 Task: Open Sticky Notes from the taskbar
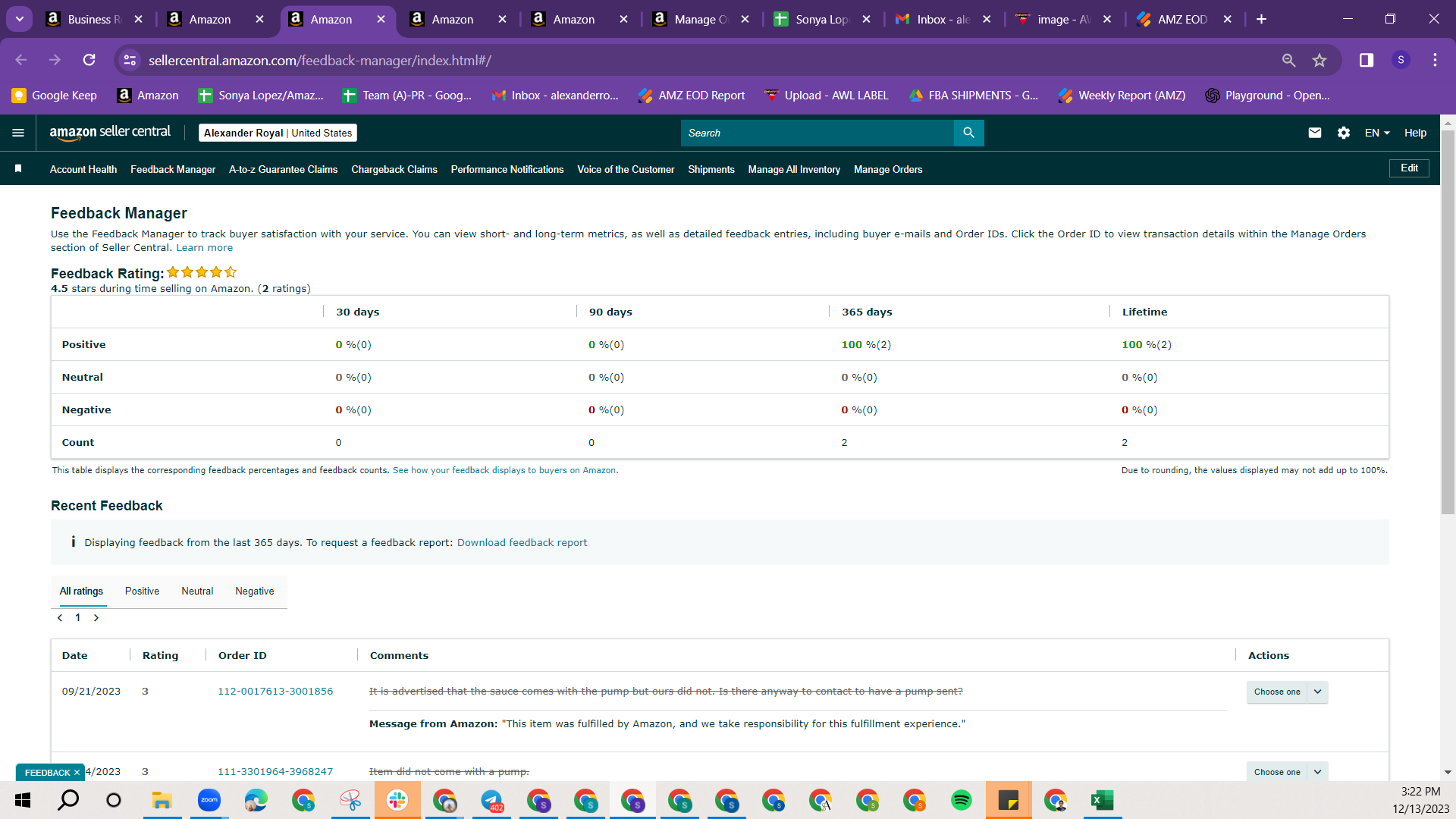click(x=1009, y=800)
